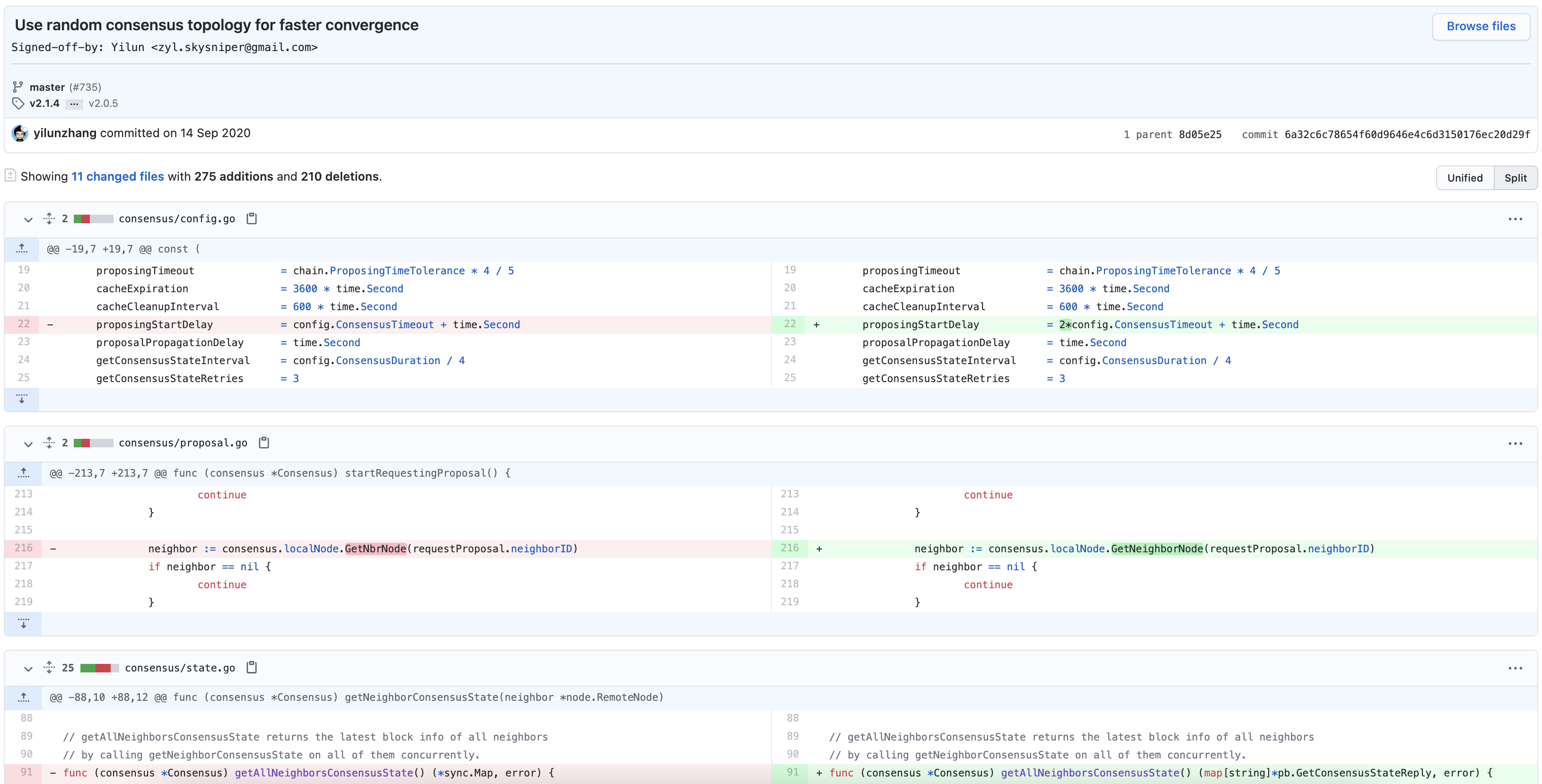Collapse the consensus/config.go file diff
The image size is (1542, 784).
pos(28,219)
